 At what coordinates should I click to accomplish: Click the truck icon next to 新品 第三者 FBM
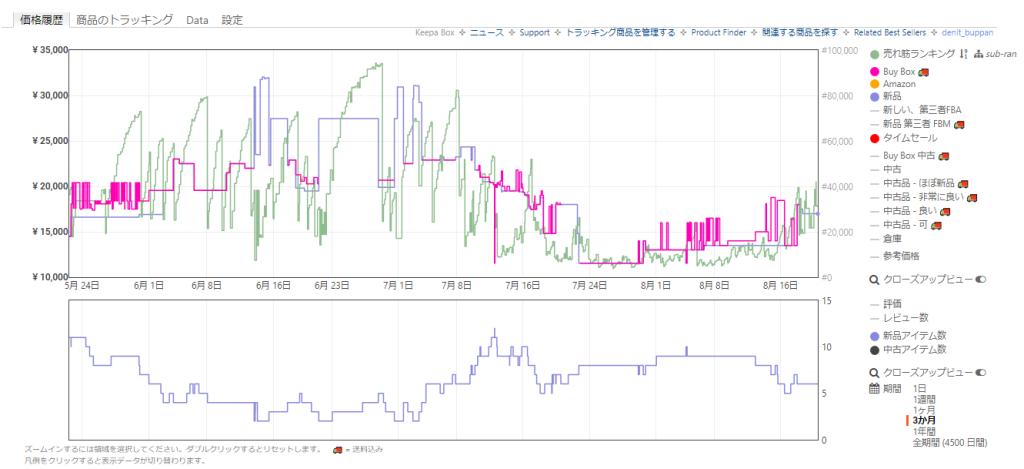[x=958, y=124]
